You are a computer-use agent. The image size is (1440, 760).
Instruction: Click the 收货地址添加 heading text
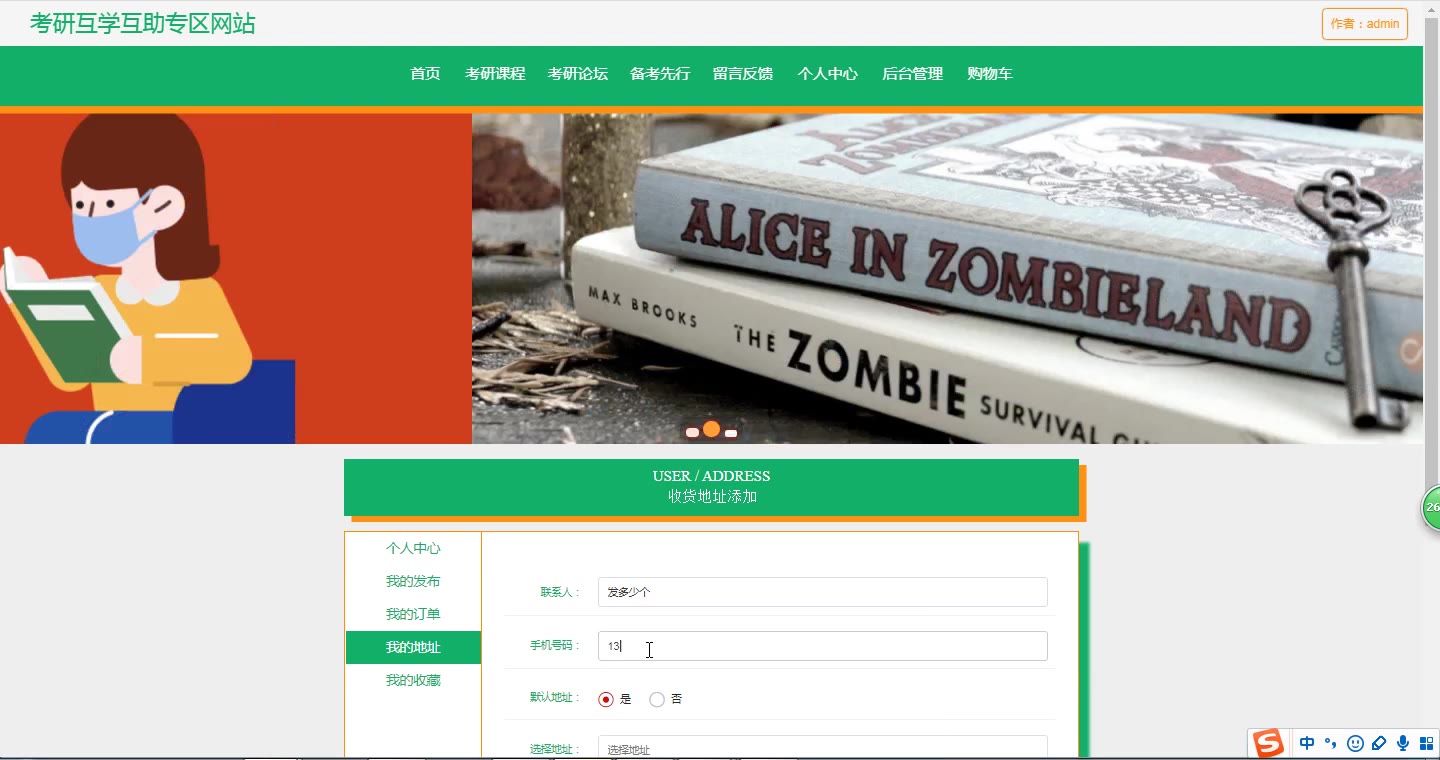pyautogui.click(x=712, y=496)
